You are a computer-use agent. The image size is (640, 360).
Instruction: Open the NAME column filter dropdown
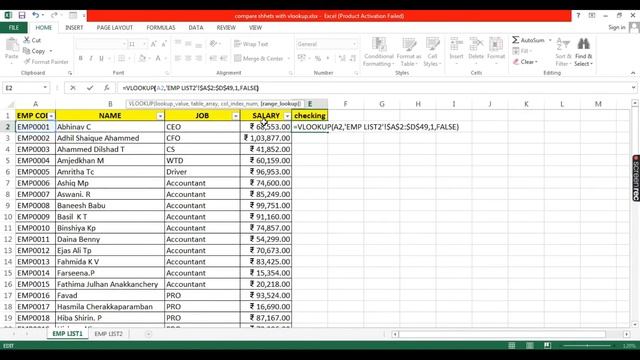click(160, 116)
